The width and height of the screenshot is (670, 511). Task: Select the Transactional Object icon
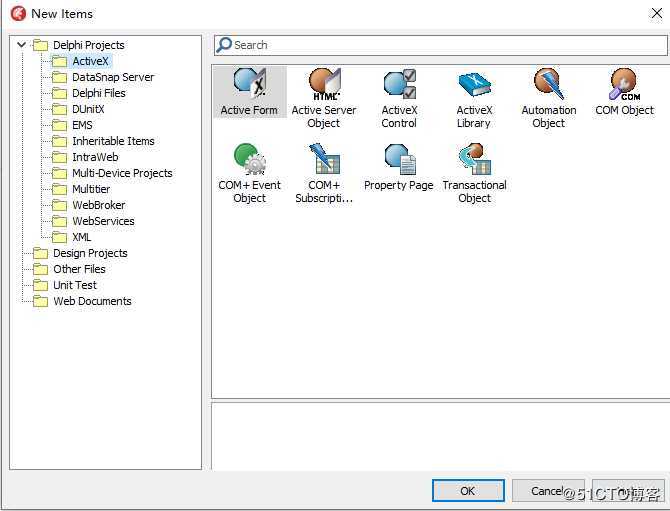click(x=474, y=159)
